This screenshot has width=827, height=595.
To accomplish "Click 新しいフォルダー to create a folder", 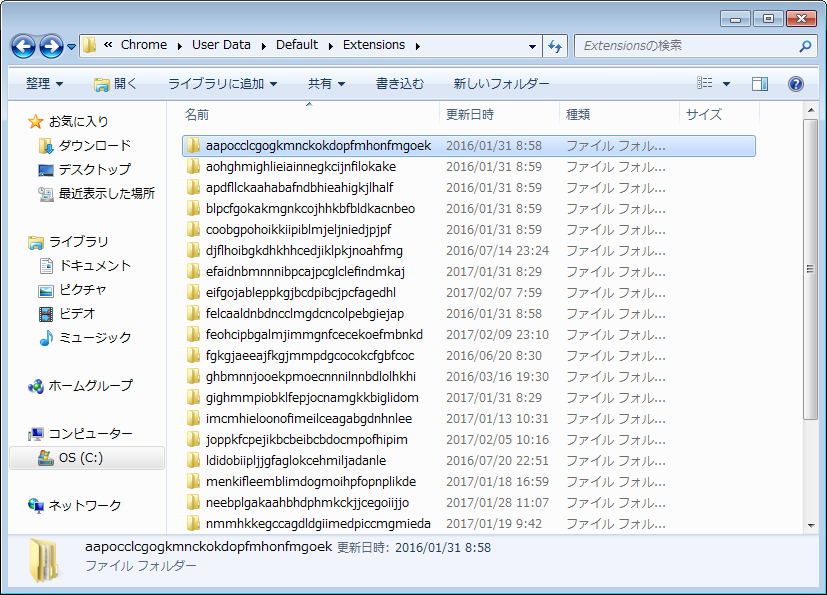I will tap(501, 83).
